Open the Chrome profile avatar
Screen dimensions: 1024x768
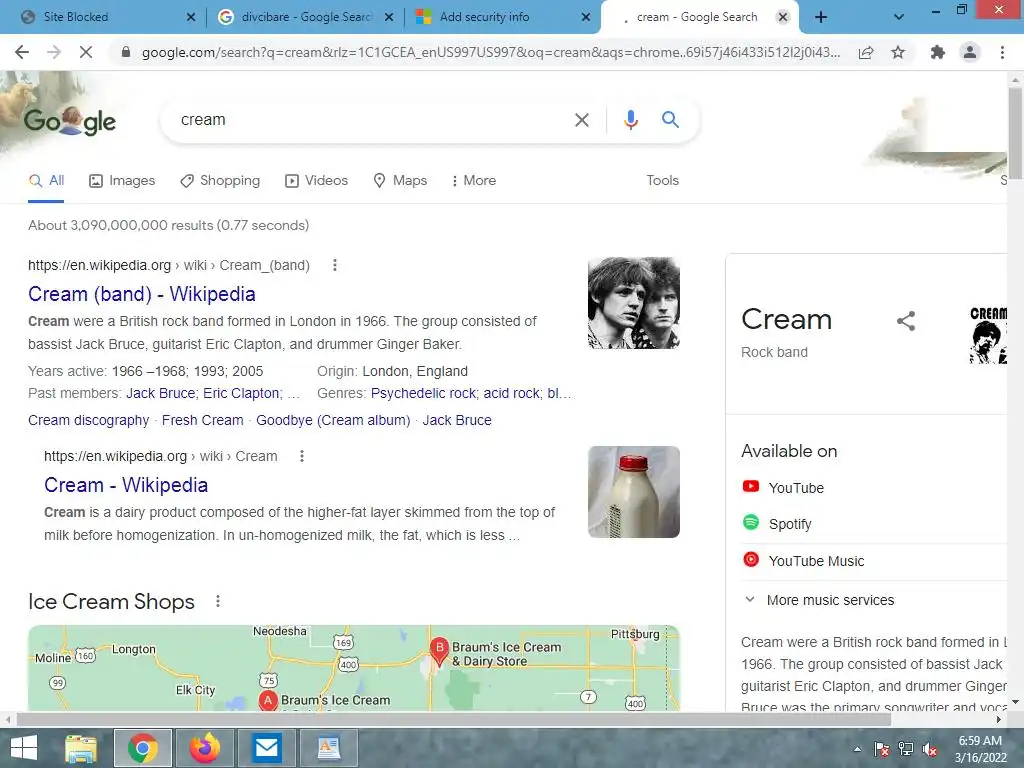click(x=970, y=52)
